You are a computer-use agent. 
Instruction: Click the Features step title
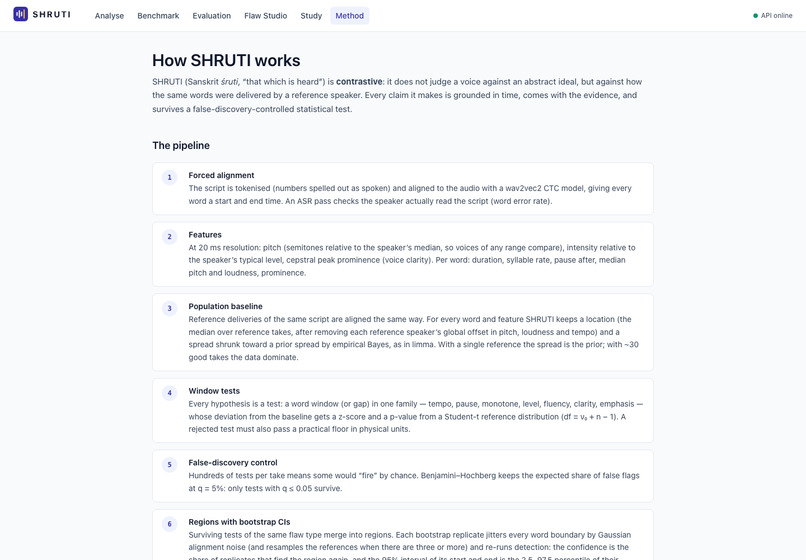(205, 234)
